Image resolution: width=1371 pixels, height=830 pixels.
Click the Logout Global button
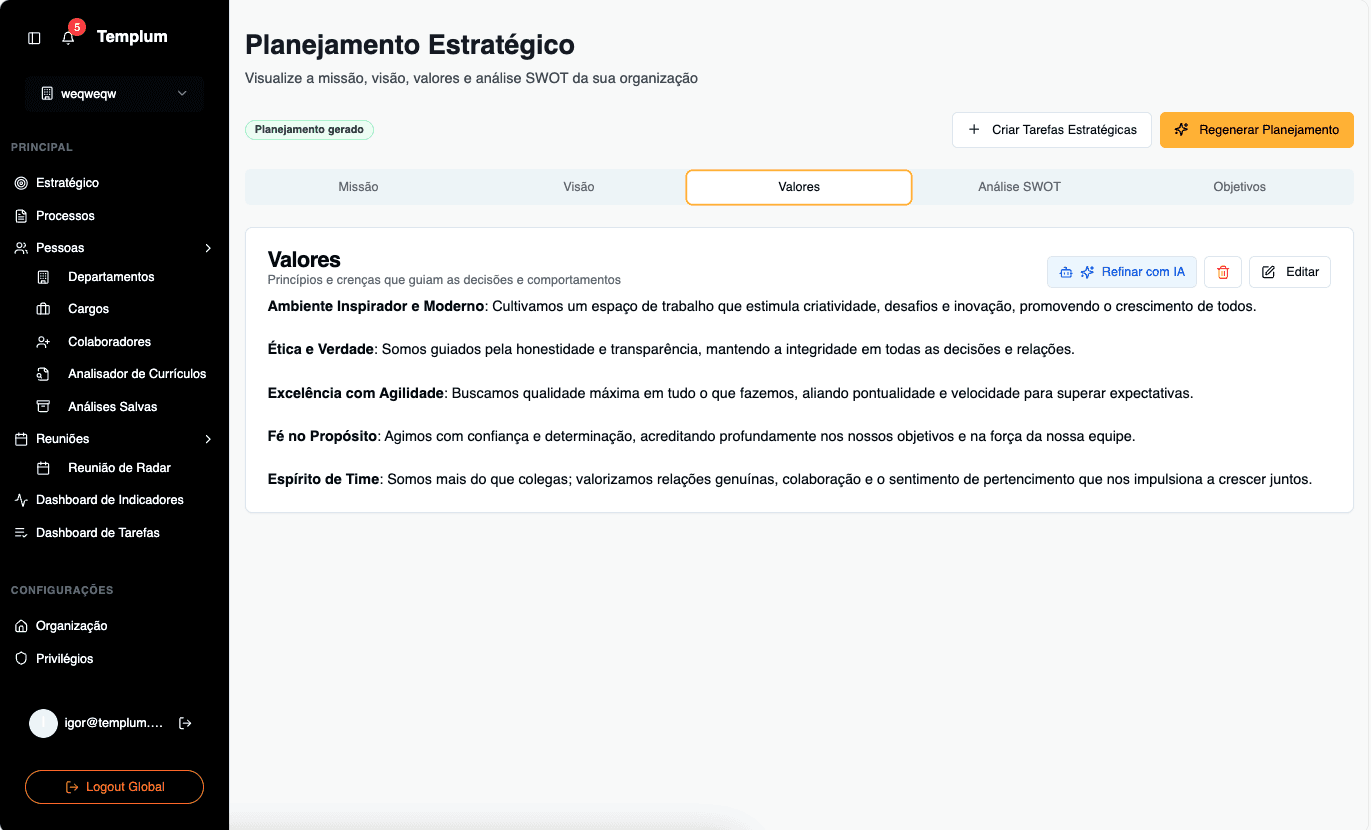click(114, 787)
